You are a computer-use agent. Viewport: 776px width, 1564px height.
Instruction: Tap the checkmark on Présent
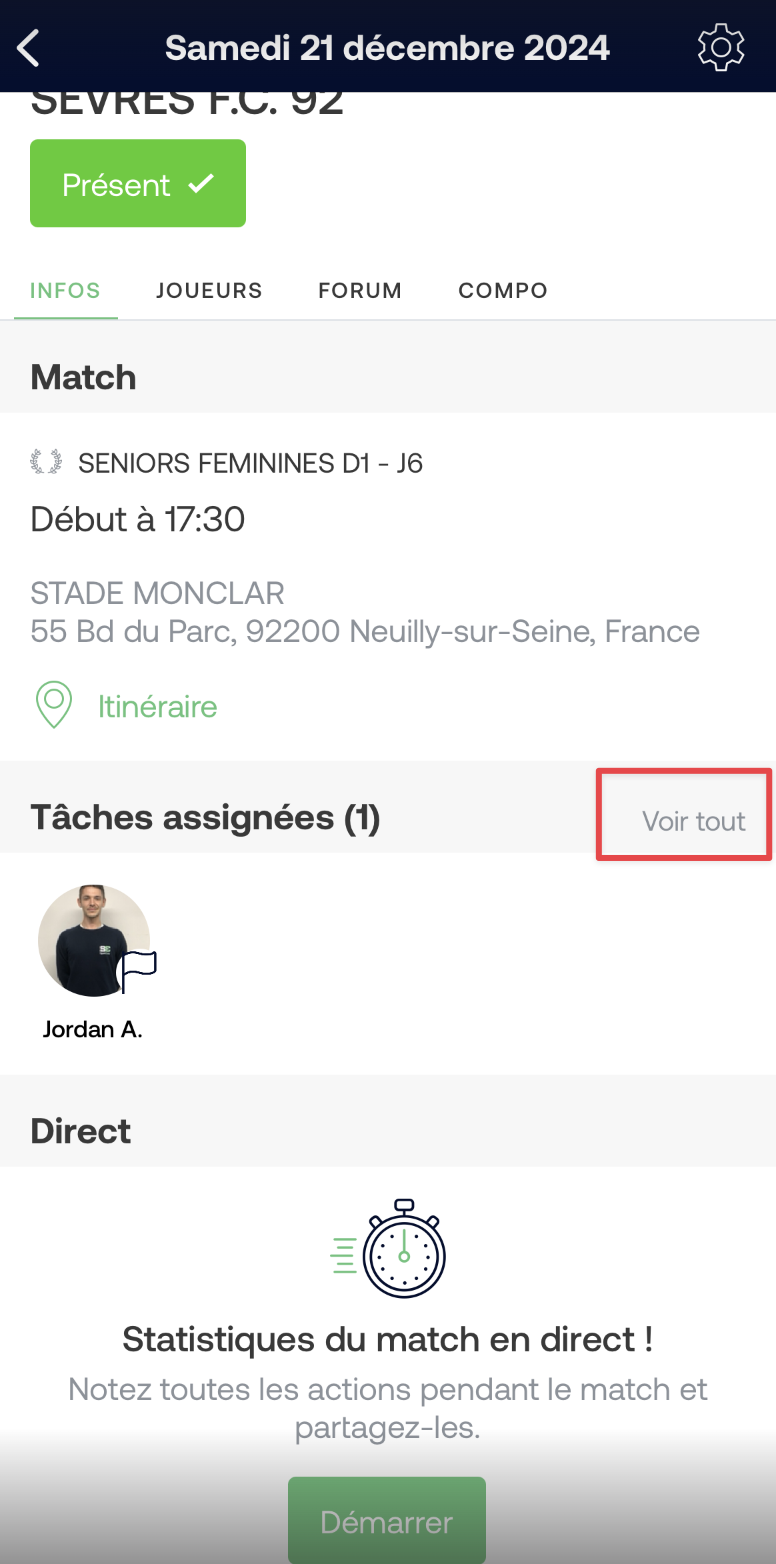(x=202, y=183)
